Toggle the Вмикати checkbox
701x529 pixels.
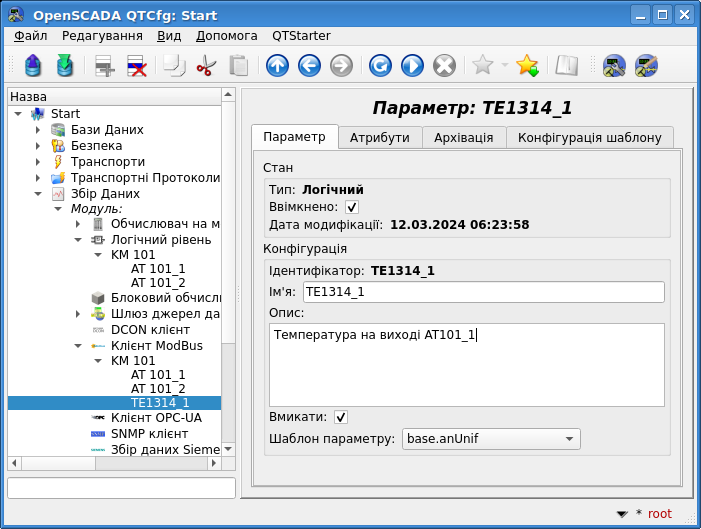(341, 417)
